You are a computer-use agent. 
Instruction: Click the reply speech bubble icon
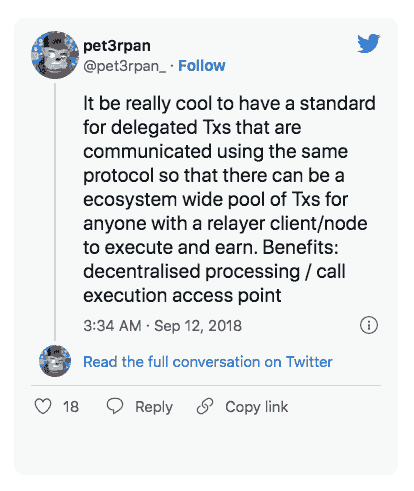coord(115,406)
